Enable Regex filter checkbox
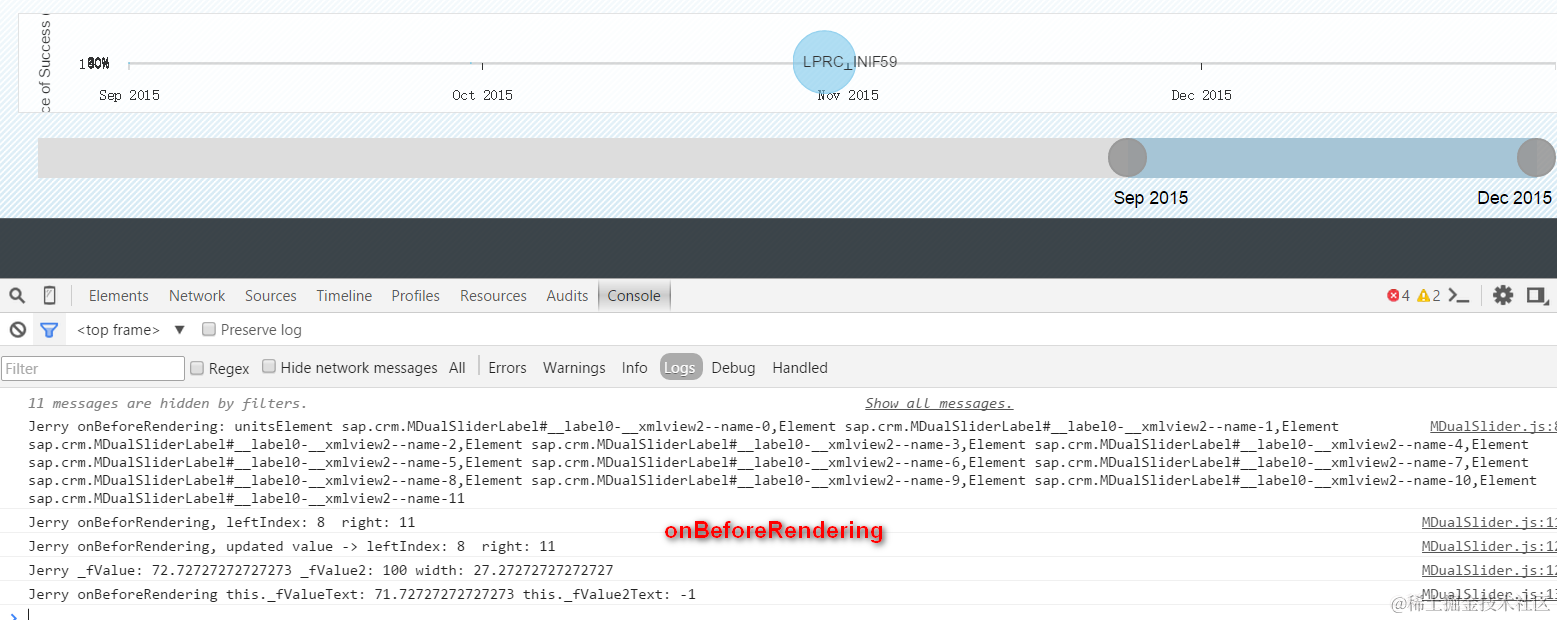The height and width of the screenshot is (620, 1557). point(197,367)
